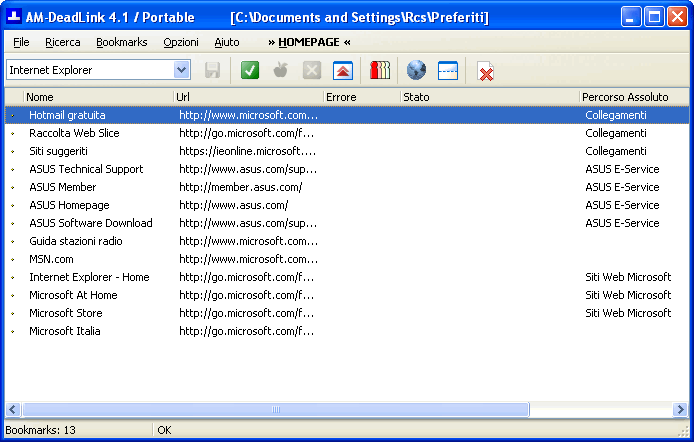Screen dimensions: 694x442
Task: Click the delete page red X icon
Action: (x=486, y=71)
